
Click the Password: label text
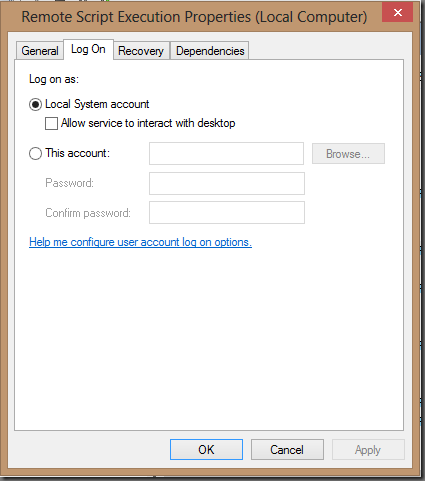(69, 183)
